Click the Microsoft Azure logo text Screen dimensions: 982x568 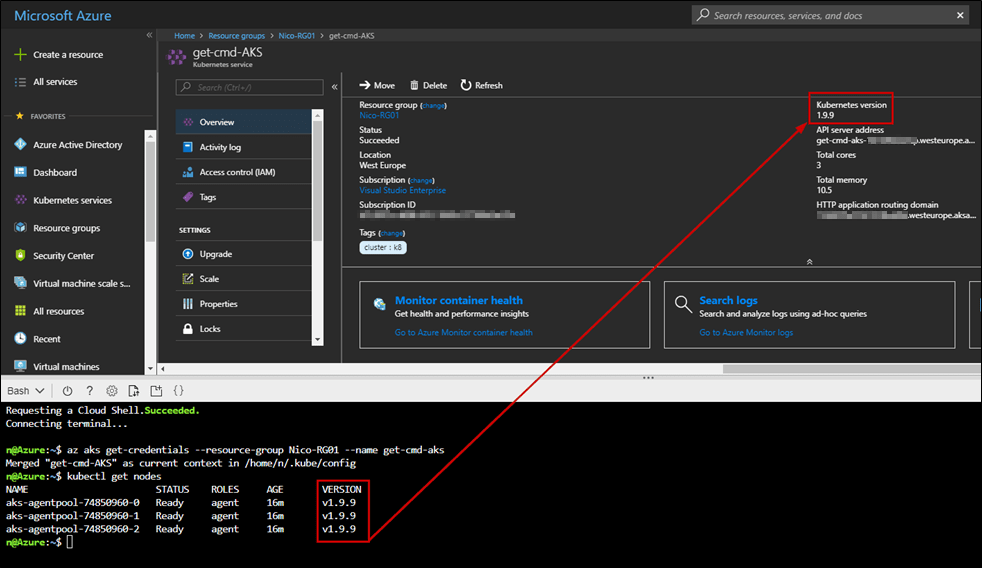pyautogui.click(x=63, y=16)
